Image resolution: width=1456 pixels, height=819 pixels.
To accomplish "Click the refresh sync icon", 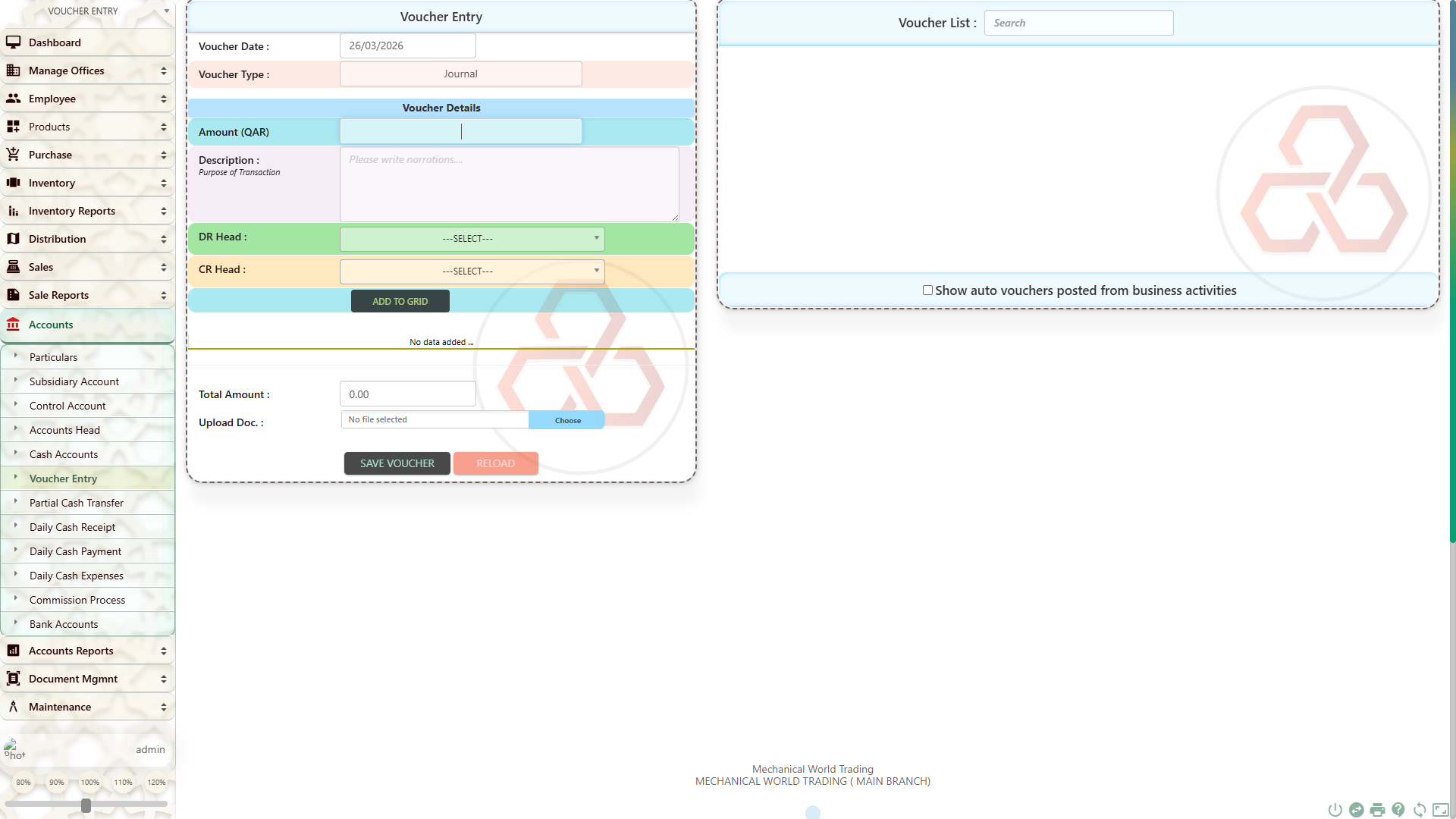I will click(x=1420, y=810).
